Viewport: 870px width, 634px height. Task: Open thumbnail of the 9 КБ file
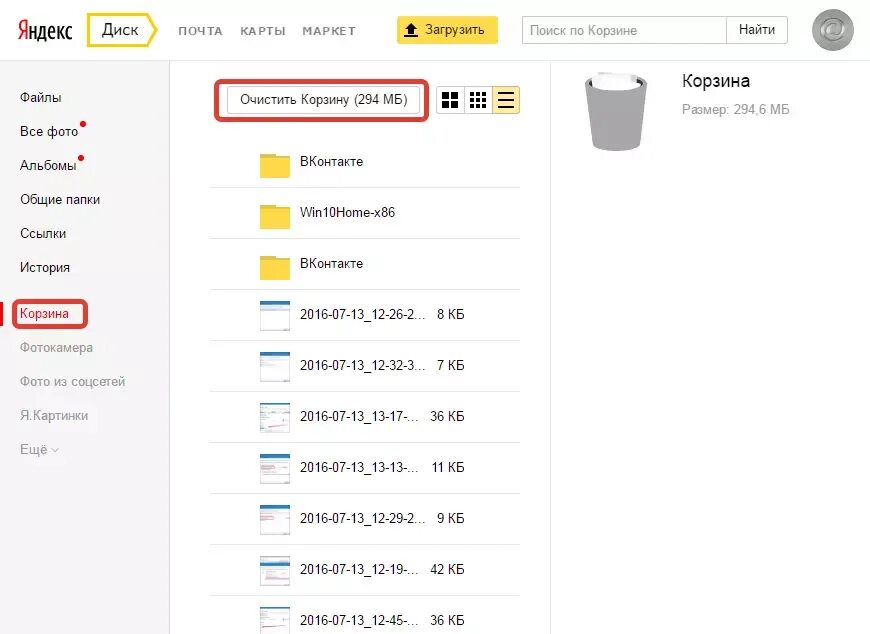pos(275,519)
